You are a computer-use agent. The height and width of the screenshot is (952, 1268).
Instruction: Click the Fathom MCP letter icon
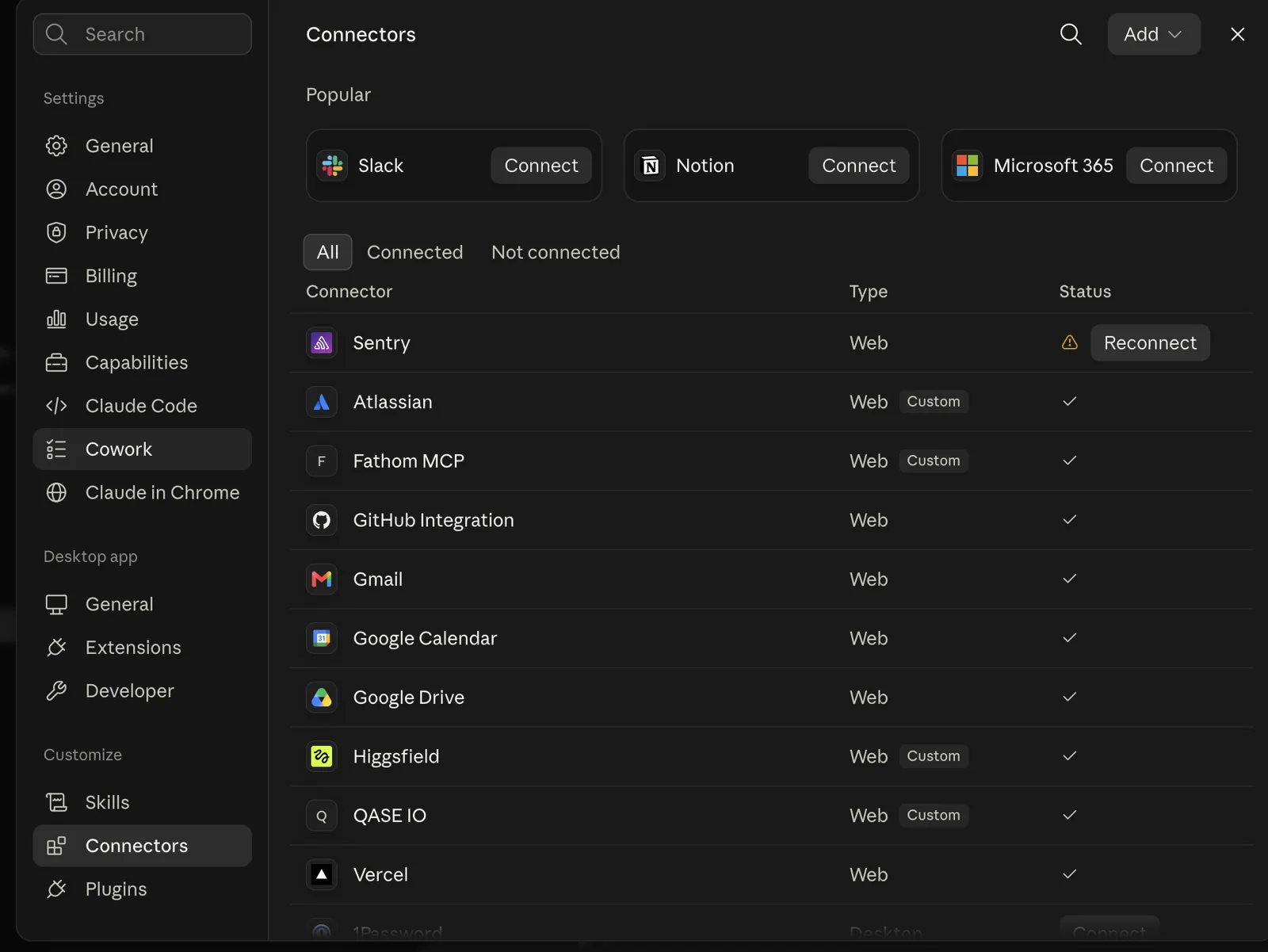click(x=322, y=461)
